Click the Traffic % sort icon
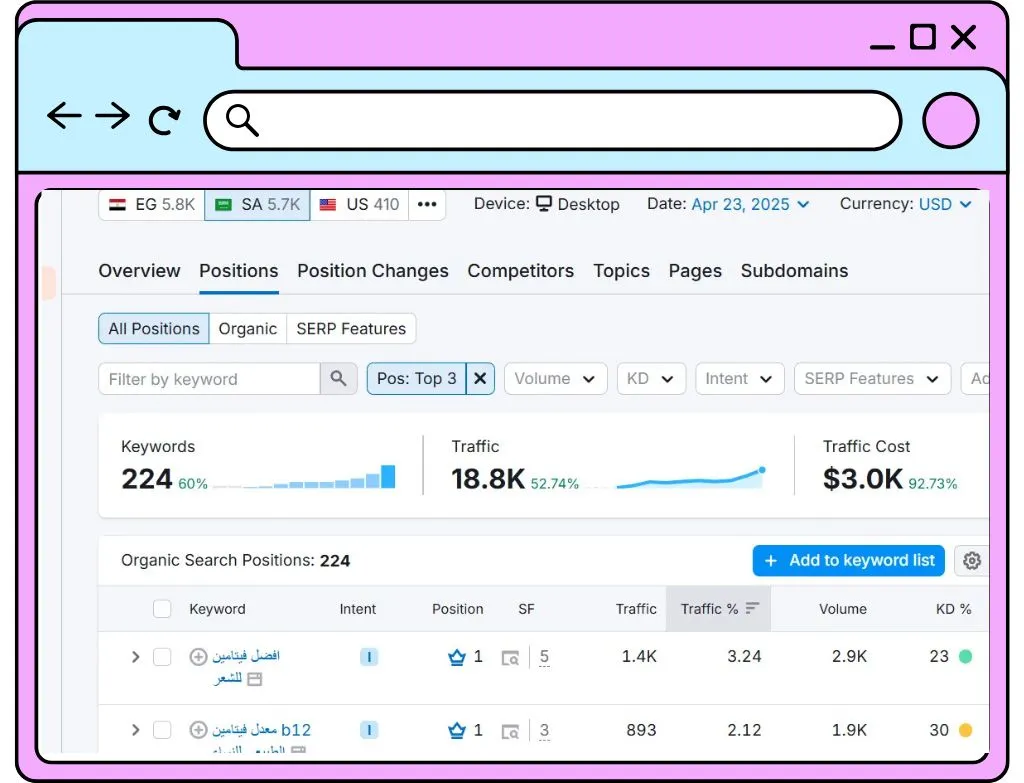This screenshot has height=783, width=1024. tap(752, 609)
